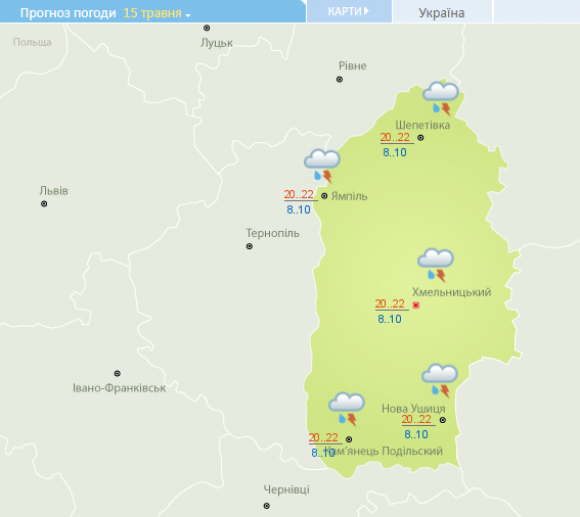Click the Шепетівка city marker dot

tap(421, 138)
